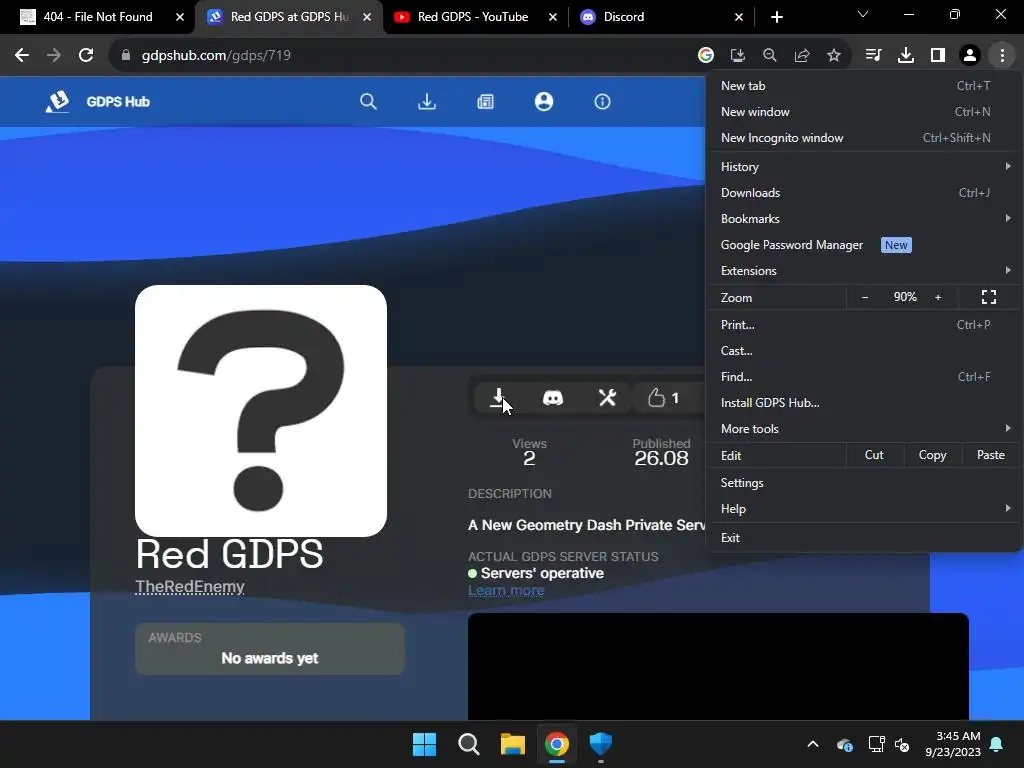
Task: Select New tab from Chrome menu
Action: [x=865, y=86]
